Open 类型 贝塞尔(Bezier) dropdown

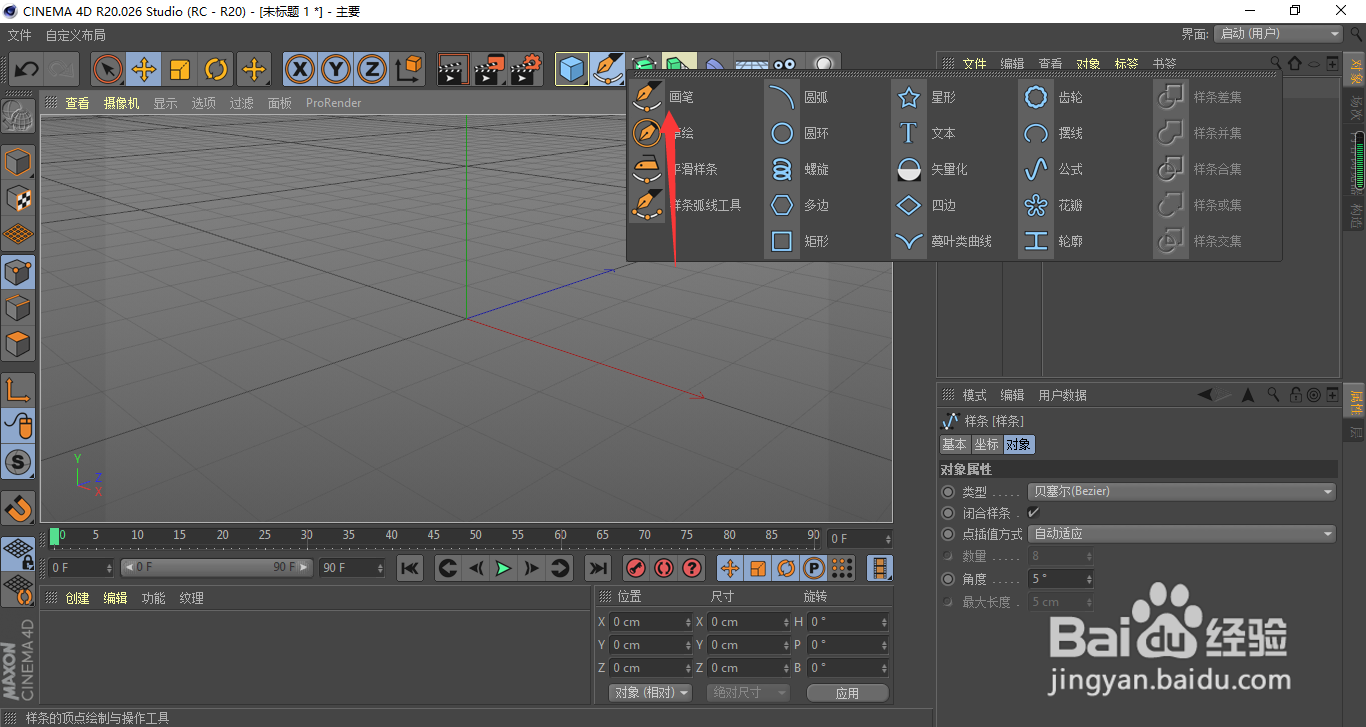point(1182,492)
